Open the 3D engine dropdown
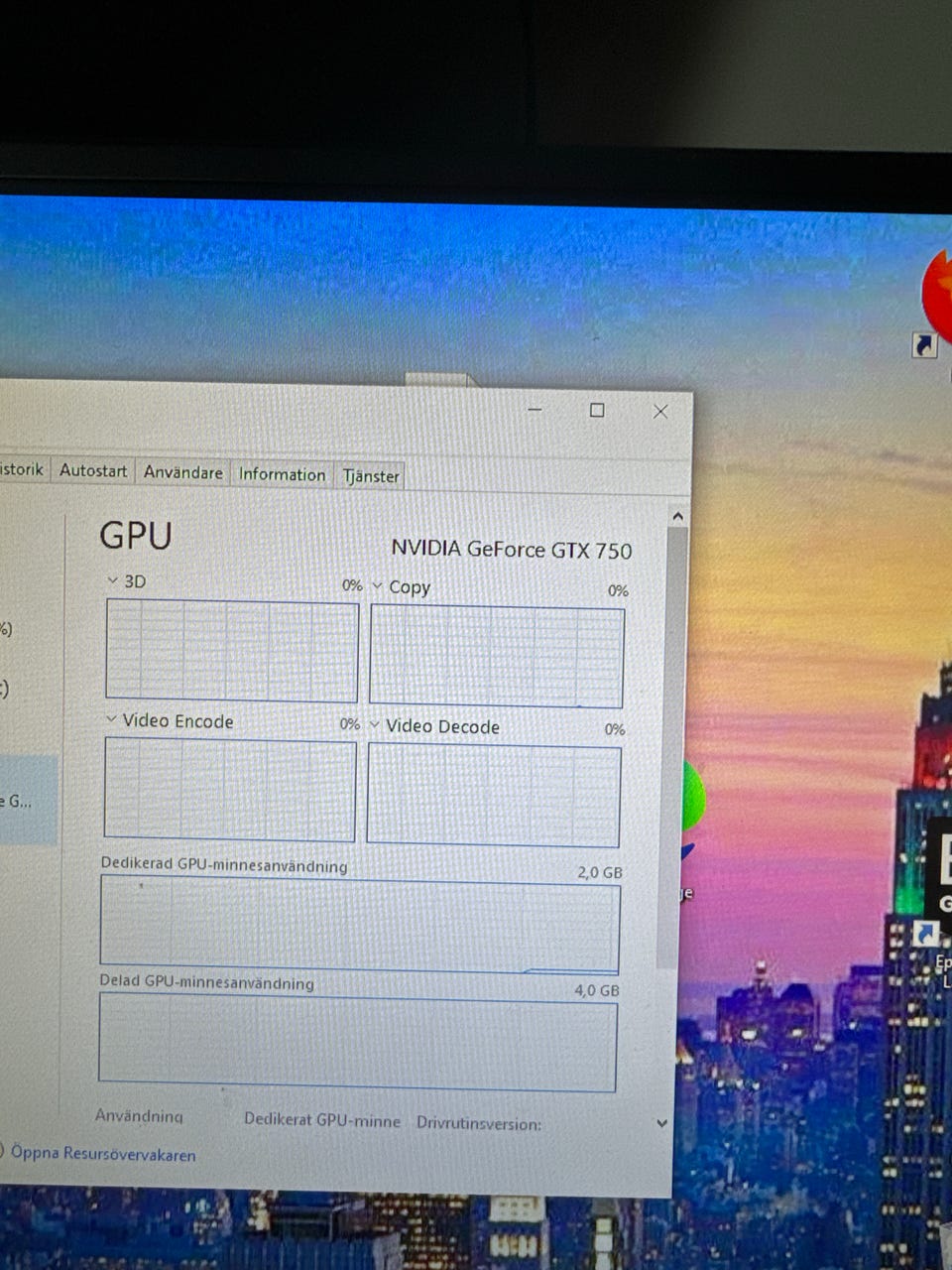Image resolution: width=952 pixels, height=1270 pixels. 113,580
